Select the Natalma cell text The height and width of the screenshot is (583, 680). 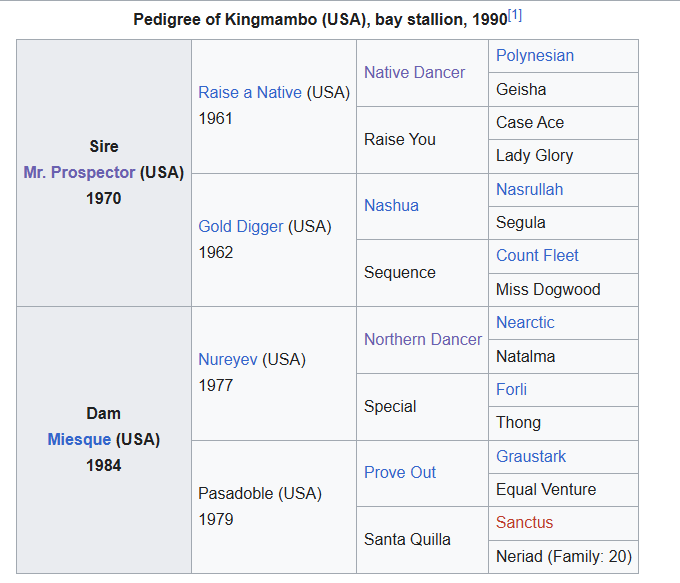click(525, 357)
